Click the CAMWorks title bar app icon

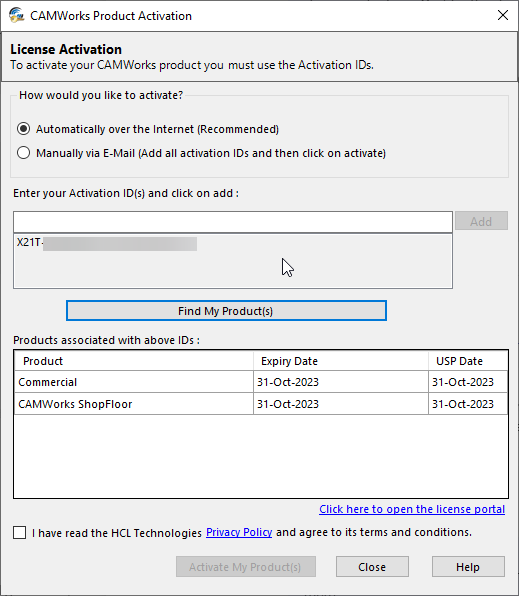16,16
